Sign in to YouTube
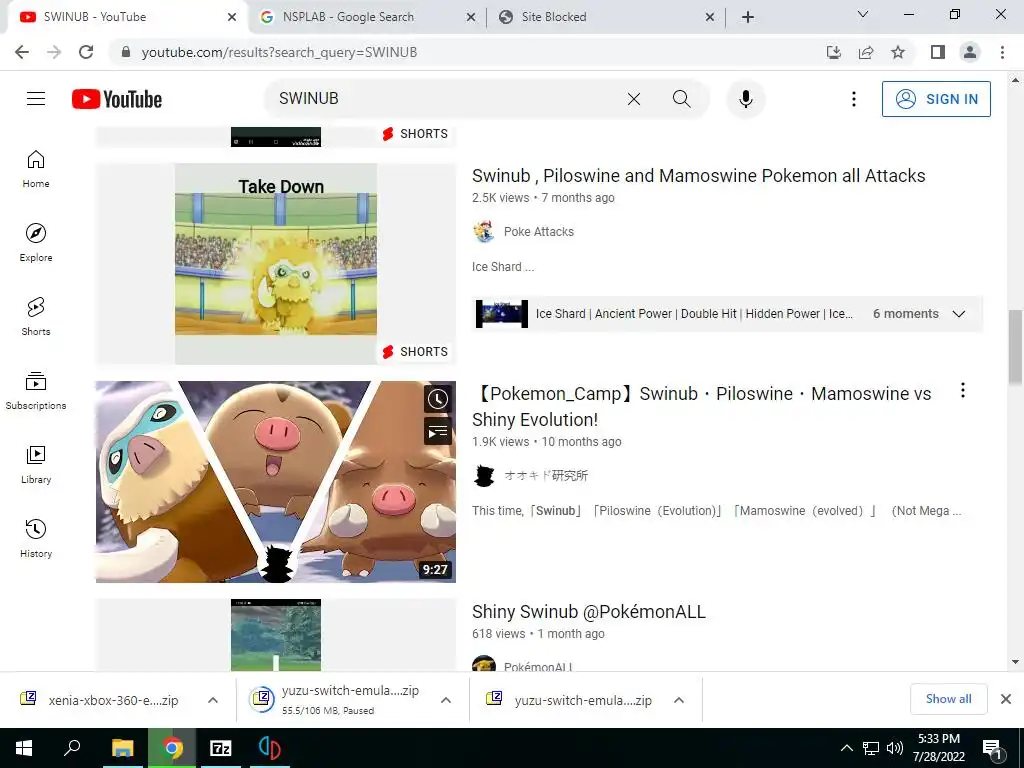Viewport: 1024px width, 768px height. pos(936,99)
